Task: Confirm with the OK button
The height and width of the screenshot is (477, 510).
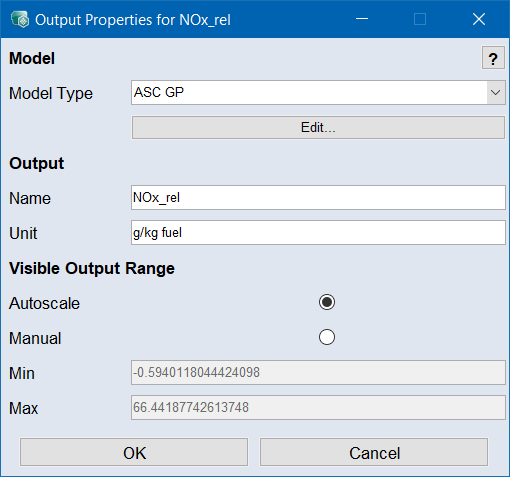Action: coord(134,452)
